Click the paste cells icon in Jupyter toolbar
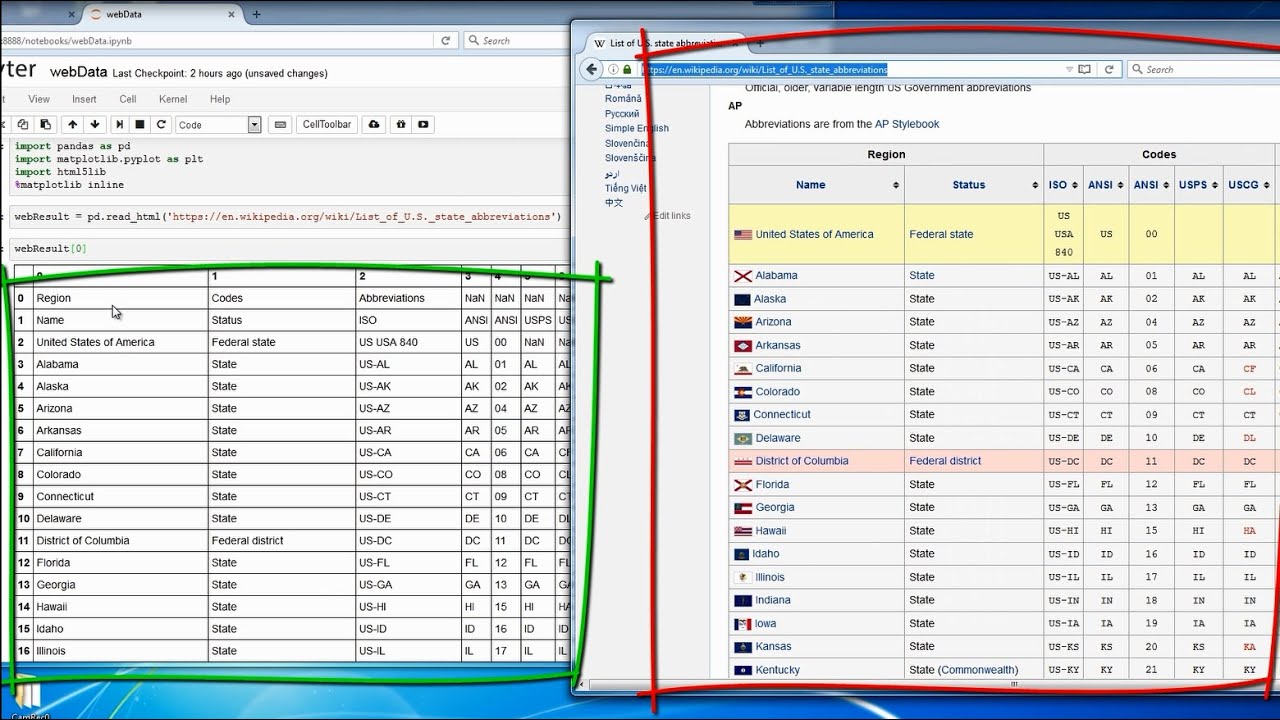 pyautogui.click(x=44, y=125)
